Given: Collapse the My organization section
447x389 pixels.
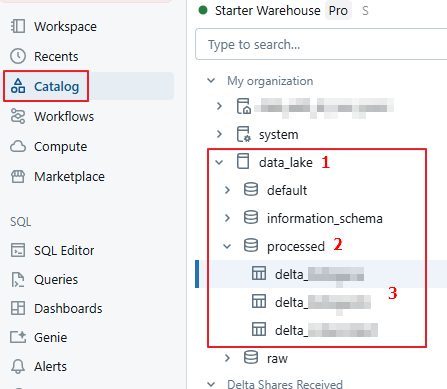Looking at the screenshot, I should point(211,81).
